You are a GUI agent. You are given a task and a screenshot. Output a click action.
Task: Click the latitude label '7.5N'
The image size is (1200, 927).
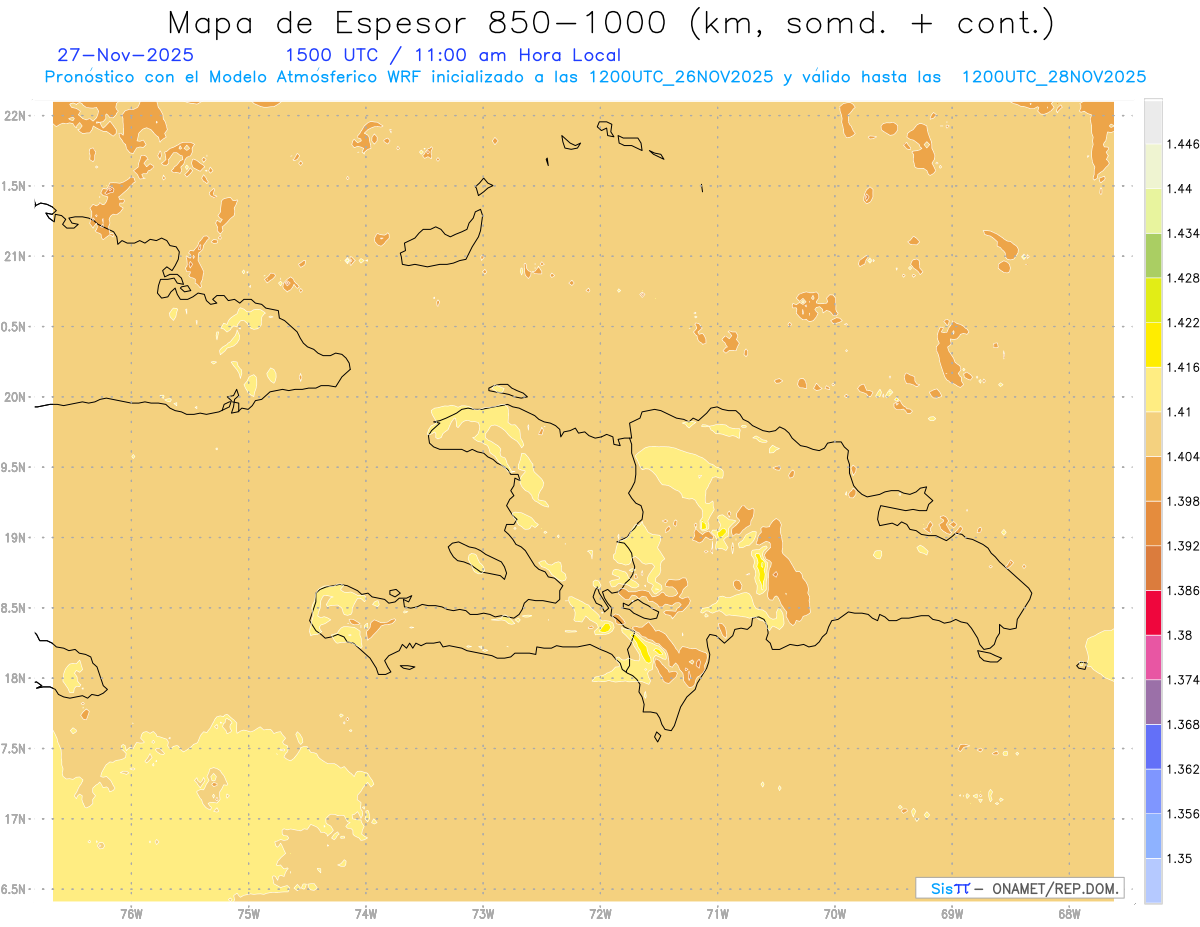[14, 749]
